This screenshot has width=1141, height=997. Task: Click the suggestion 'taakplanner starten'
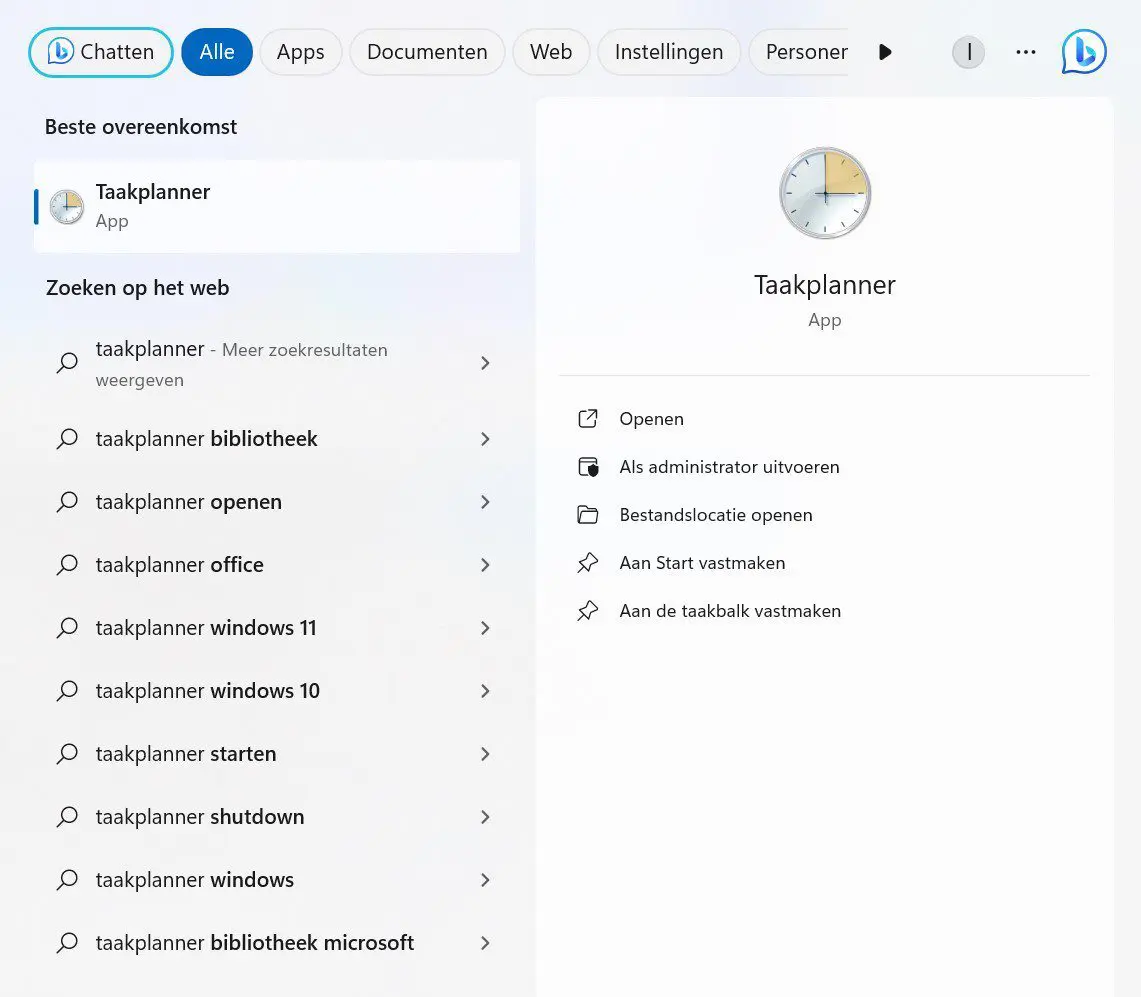click(x=277, y=754)
